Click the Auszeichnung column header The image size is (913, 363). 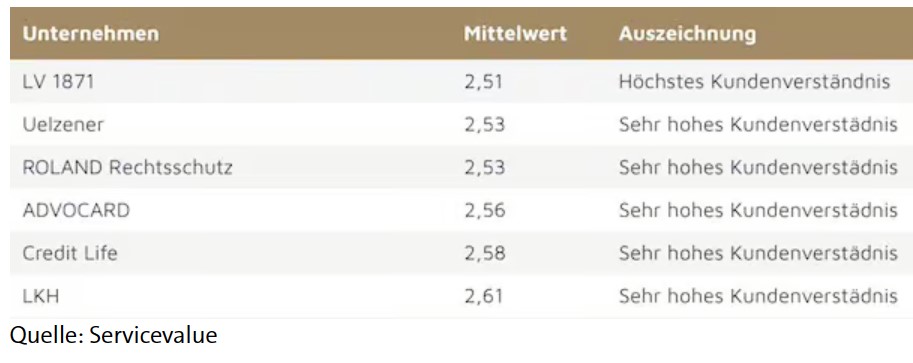point(687,34)
